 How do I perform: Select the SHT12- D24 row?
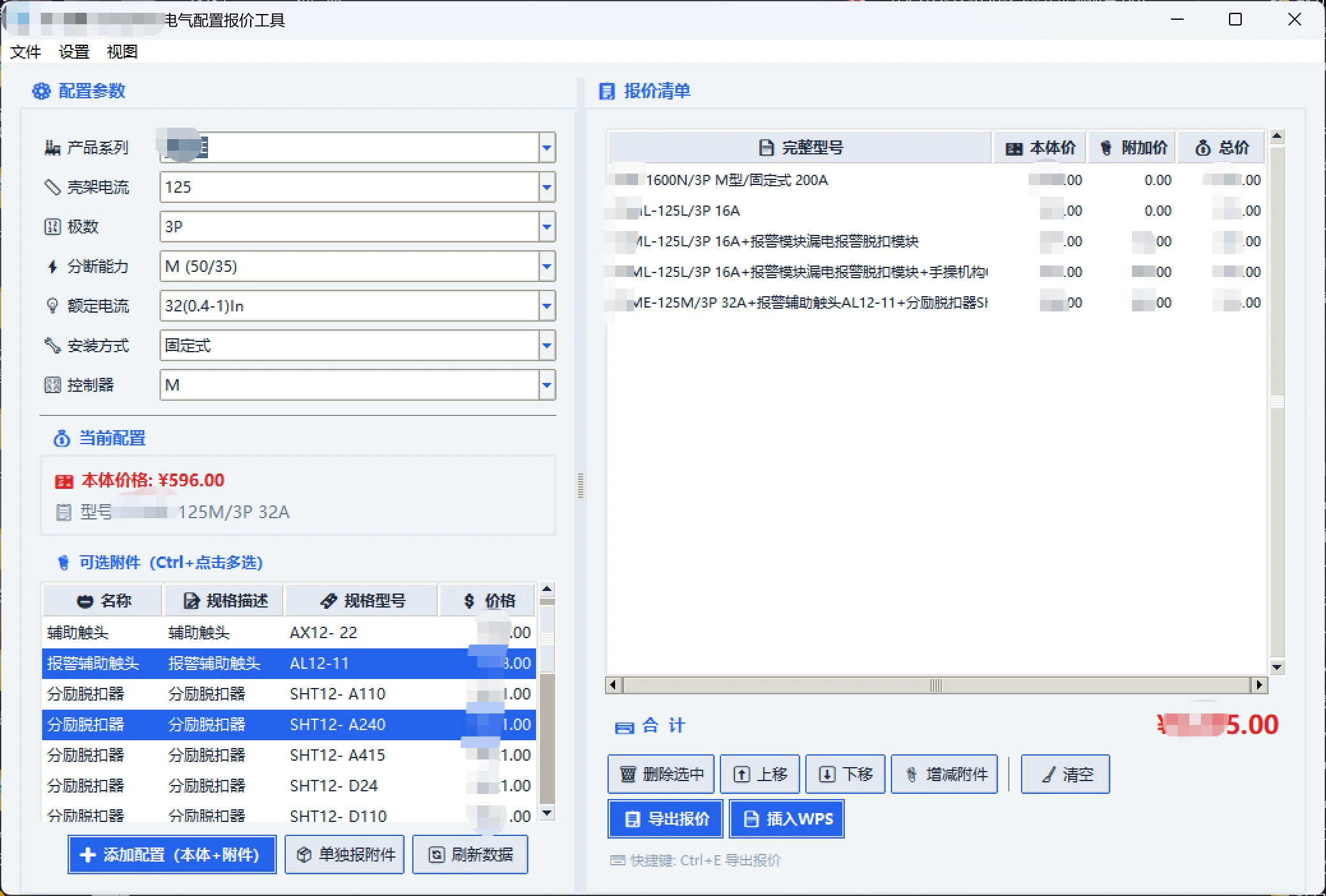(x=289, y=786)
